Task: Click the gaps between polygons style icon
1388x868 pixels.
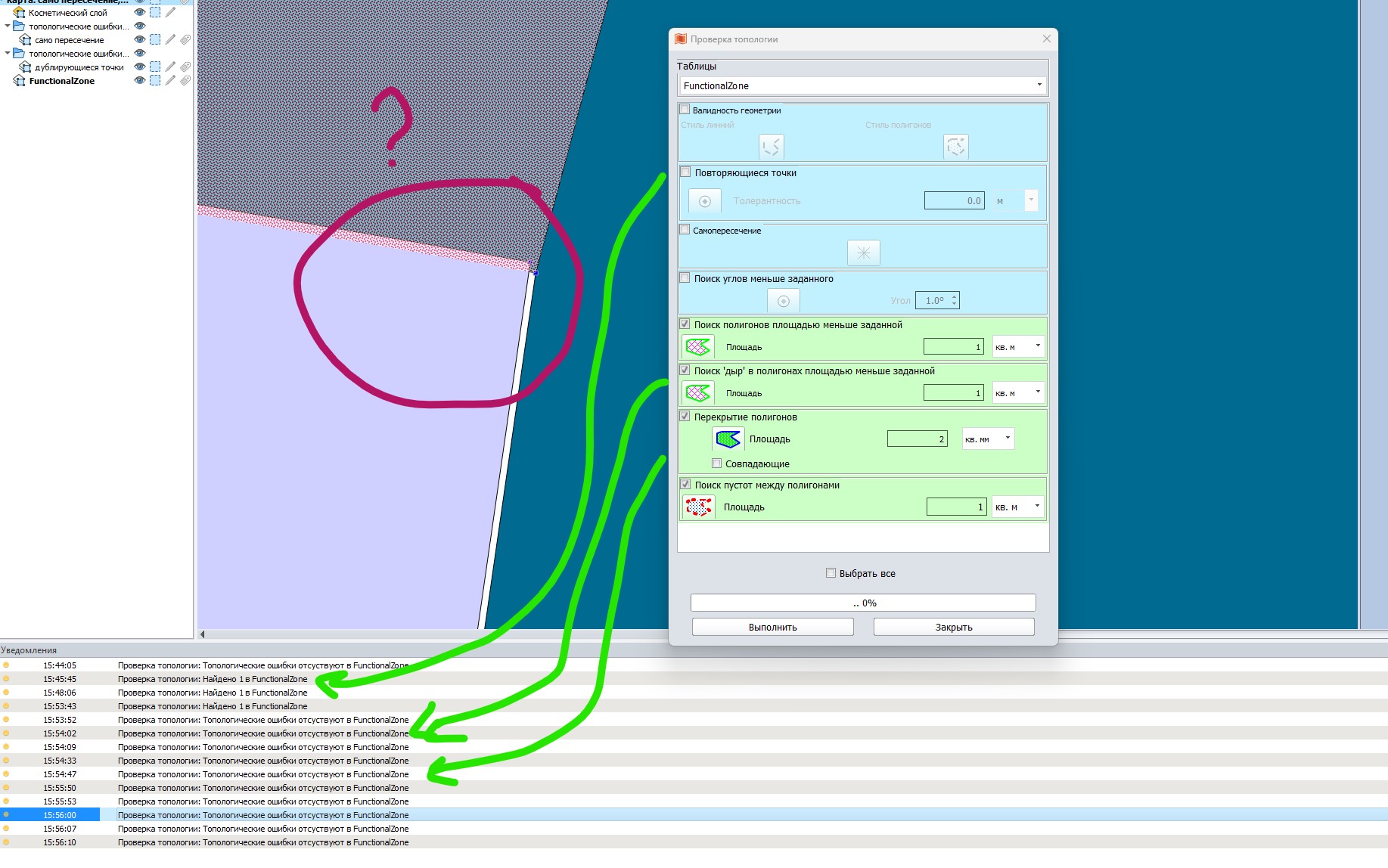Action: [x=698, y=507]
